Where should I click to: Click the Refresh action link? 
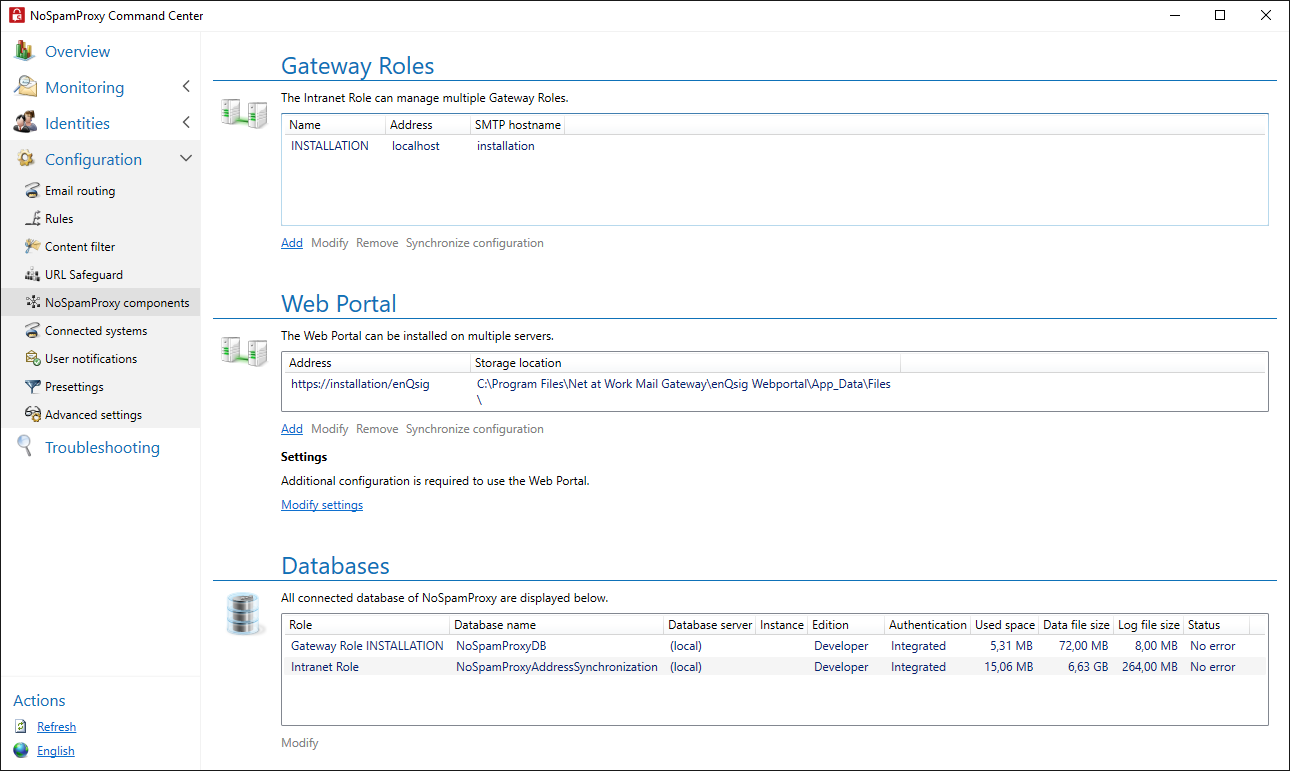[x=56, y=727]
